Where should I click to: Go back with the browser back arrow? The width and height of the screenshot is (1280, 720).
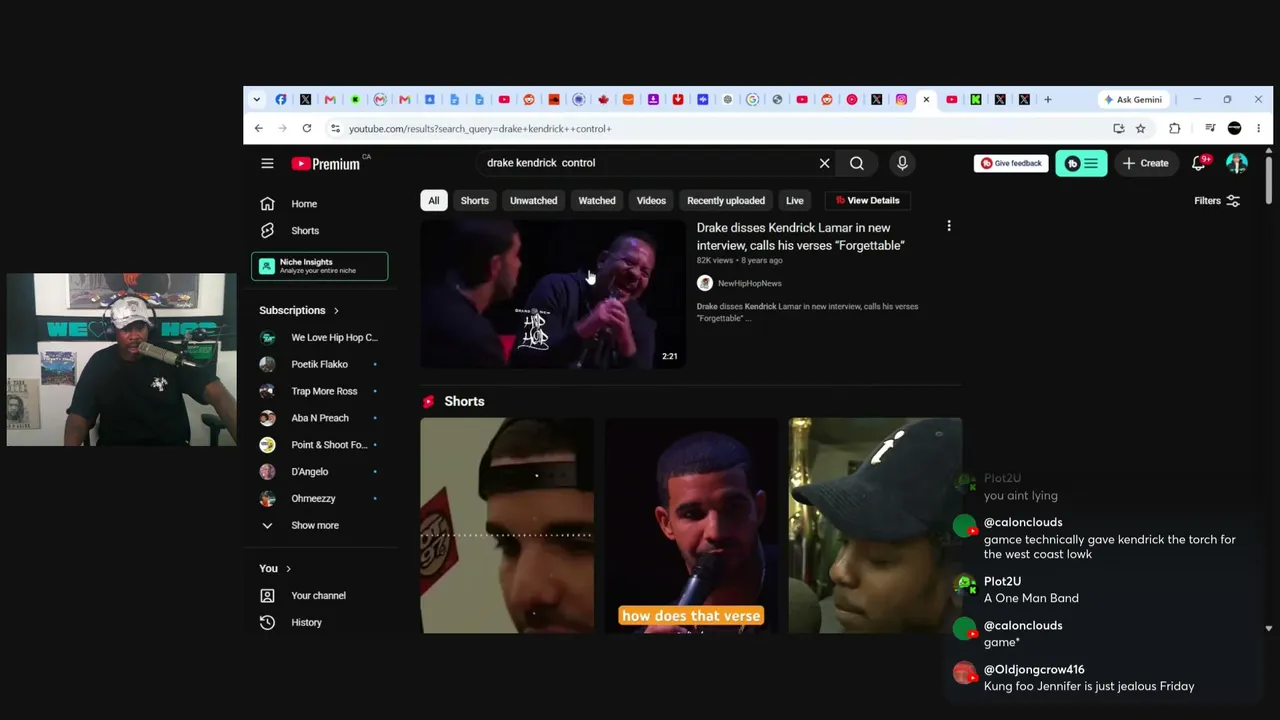(x=258, y=128)
